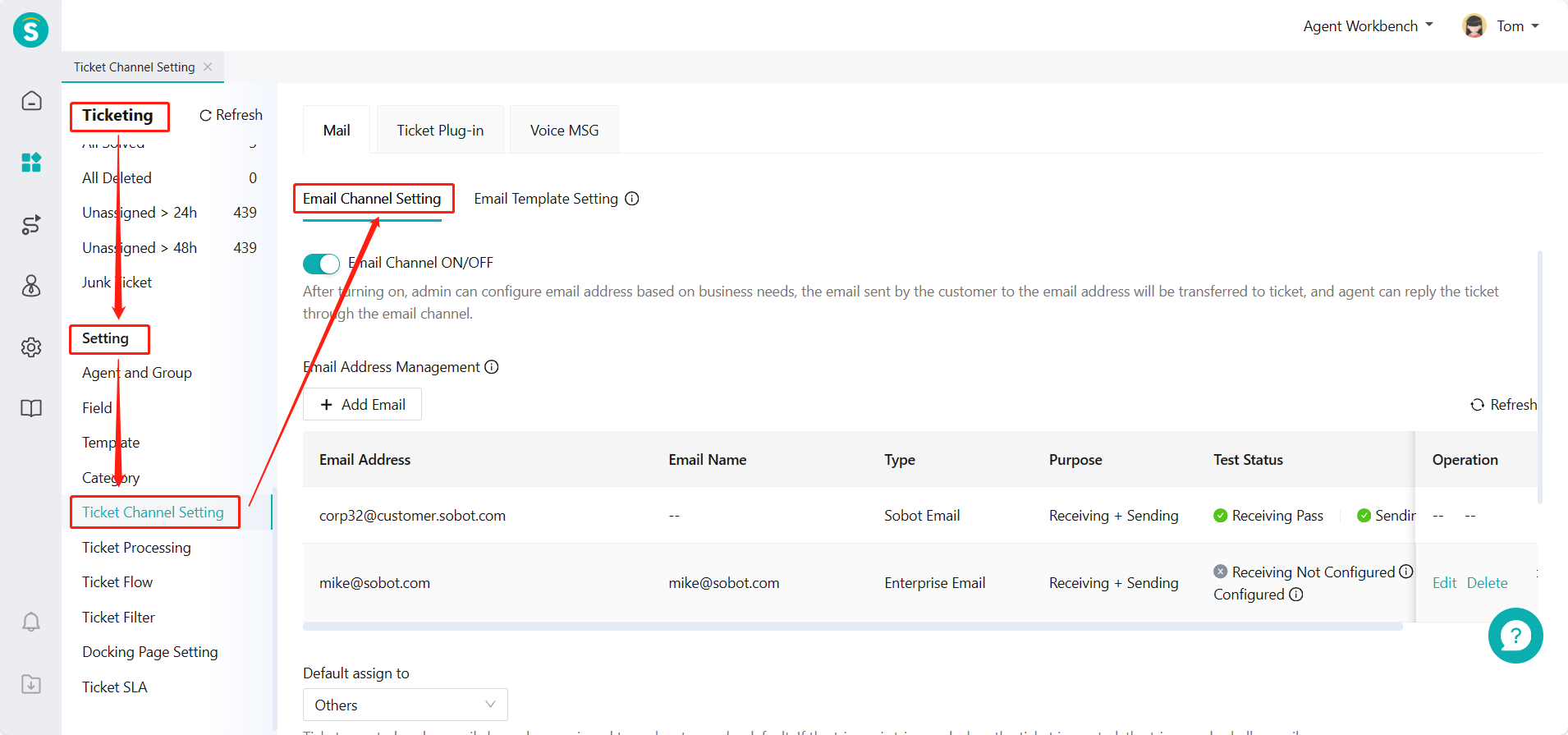Click Tom's user avatar
The width and height of the screenshot is (1568, 735).
[1474, 26]
